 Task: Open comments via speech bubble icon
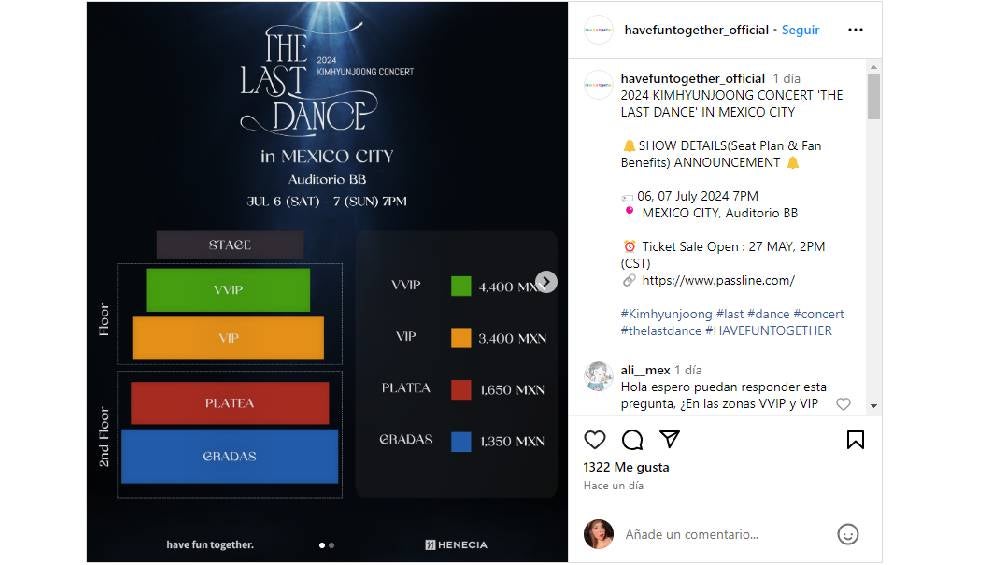(633, 439)
